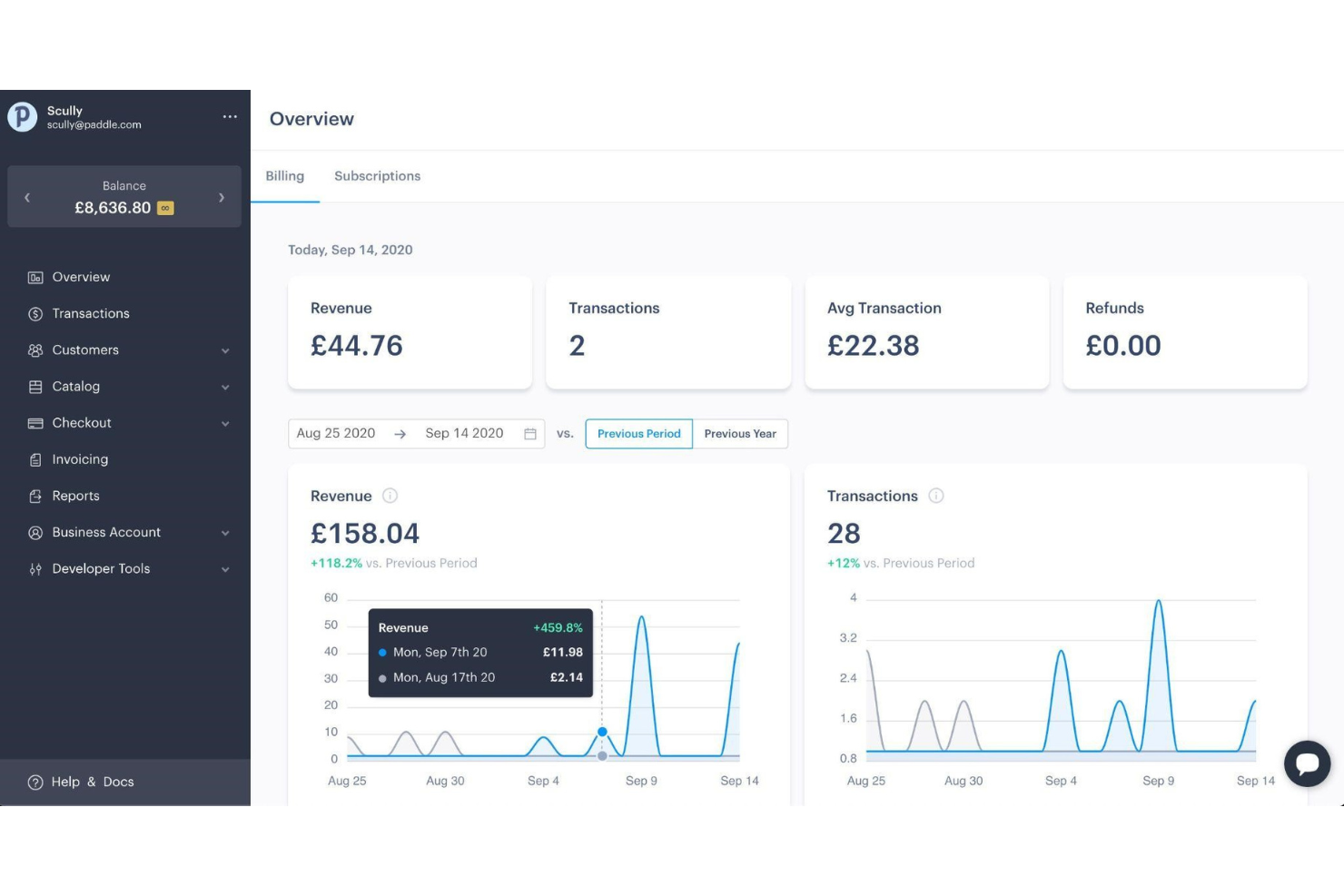Click scully@paddle.com account email
Screen dimensions: 1344x896
click(x=94, y=125)
